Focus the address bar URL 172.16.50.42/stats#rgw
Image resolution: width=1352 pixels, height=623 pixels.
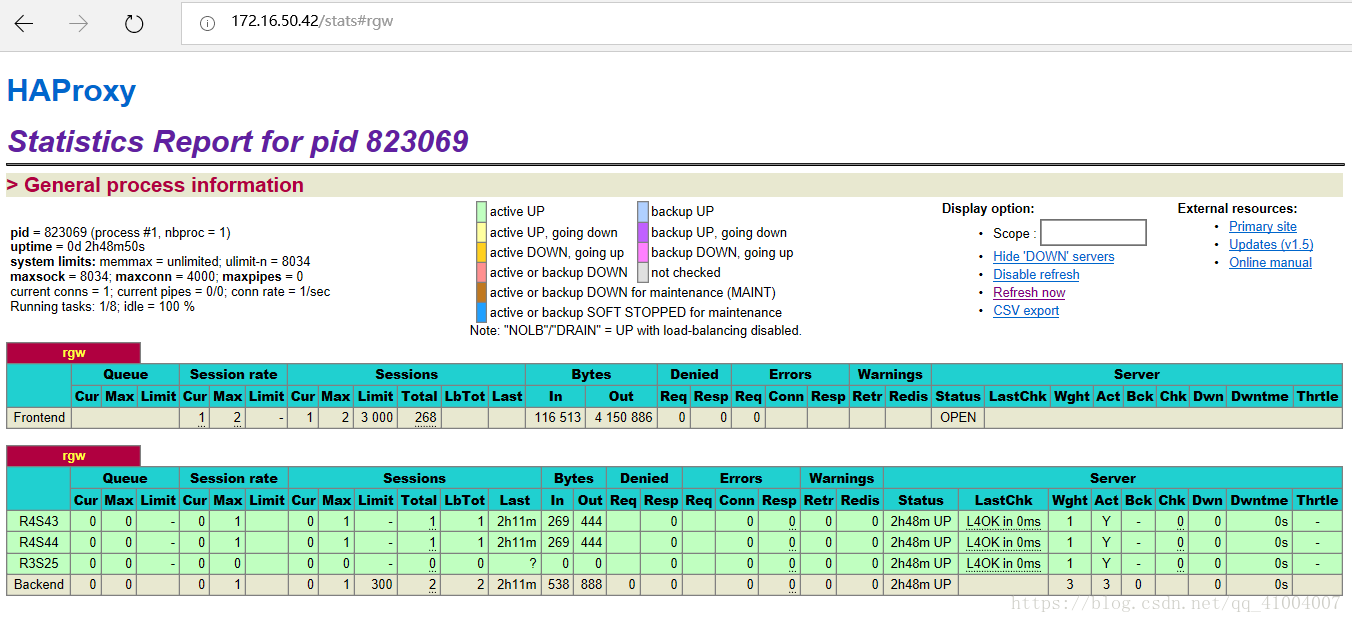tap(312, 21)
